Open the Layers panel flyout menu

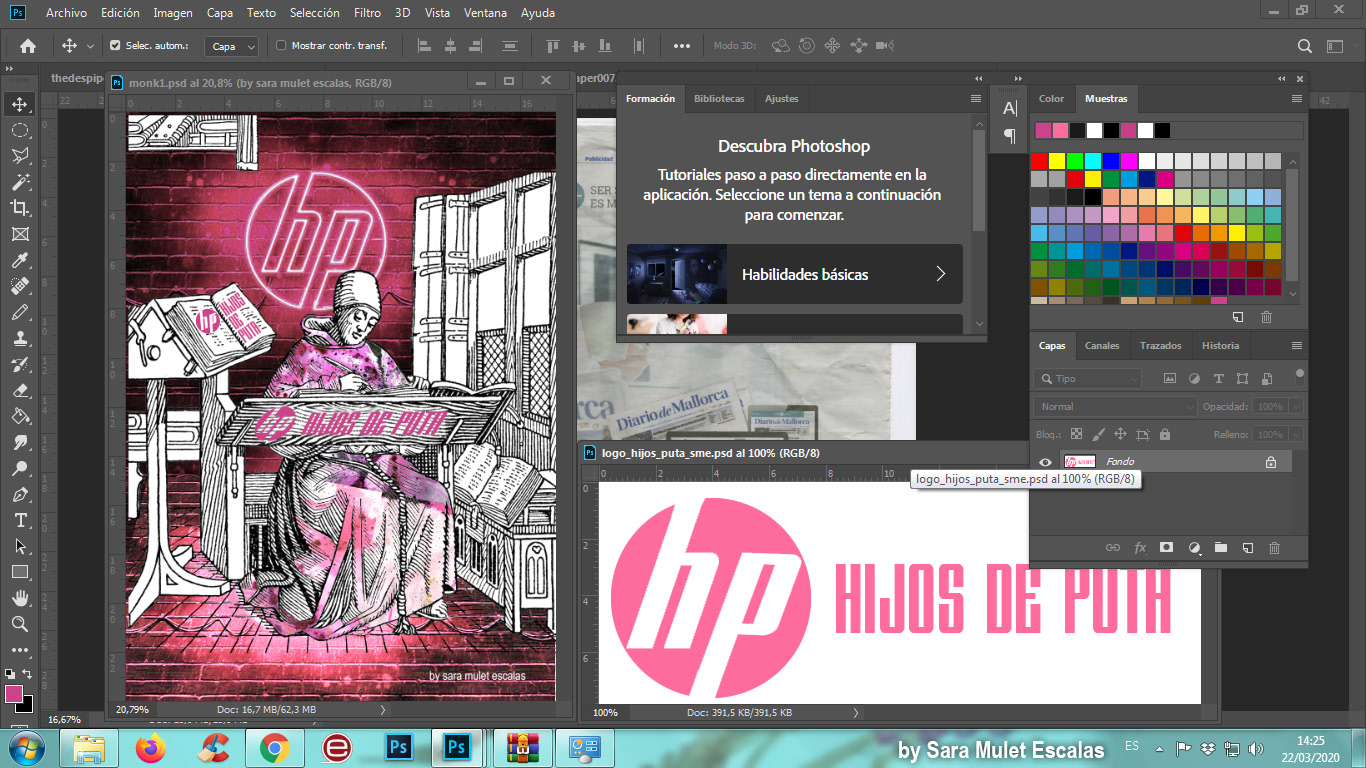point(1296,346)
